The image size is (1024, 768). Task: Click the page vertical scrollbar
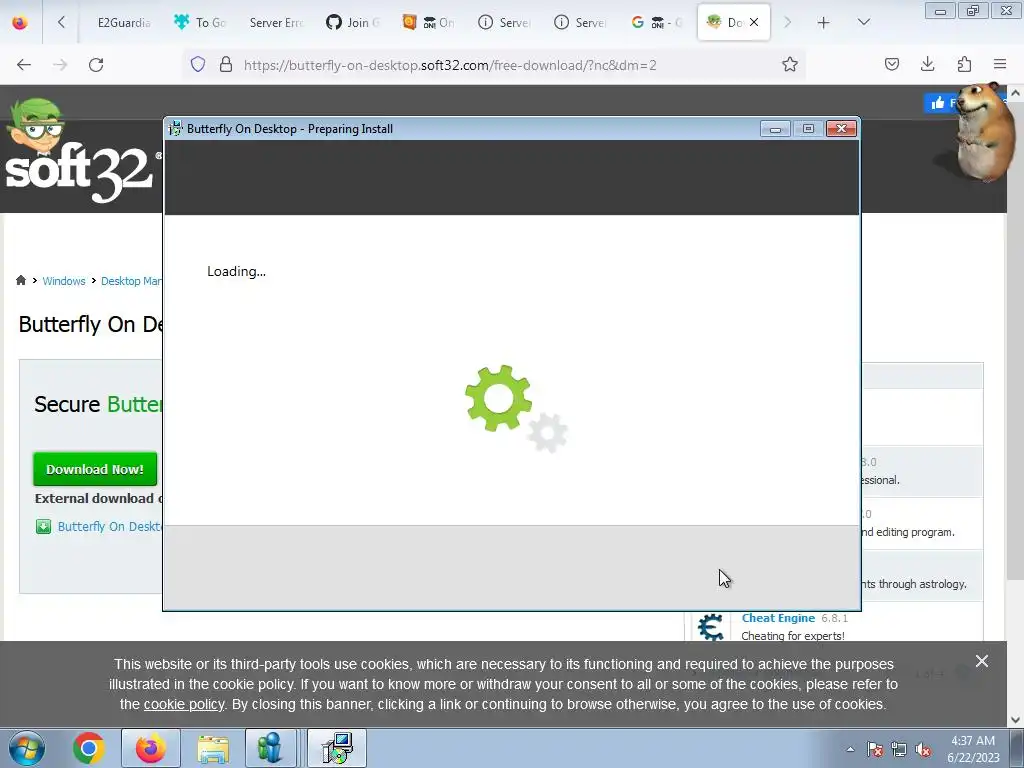pos(1015,340)
